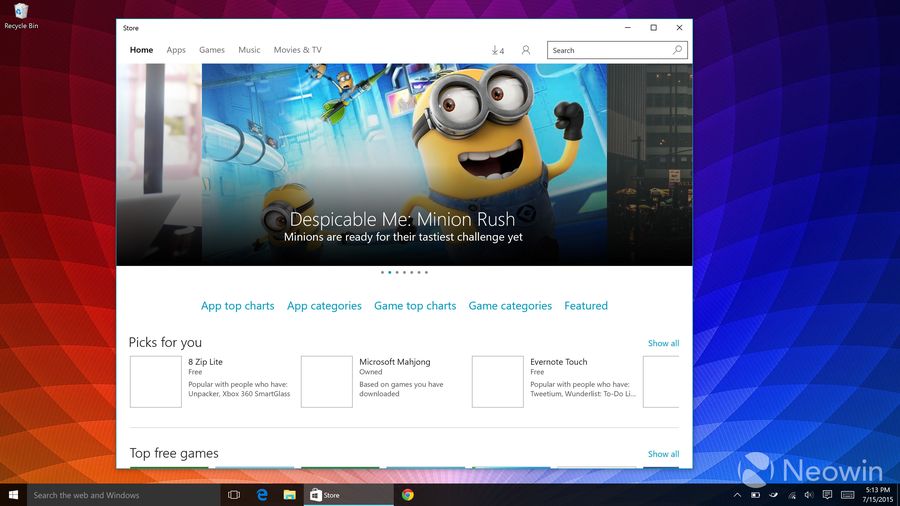Open the volume speaker tray icon
This screenshot has width=900, height=506.
point(809,495)
